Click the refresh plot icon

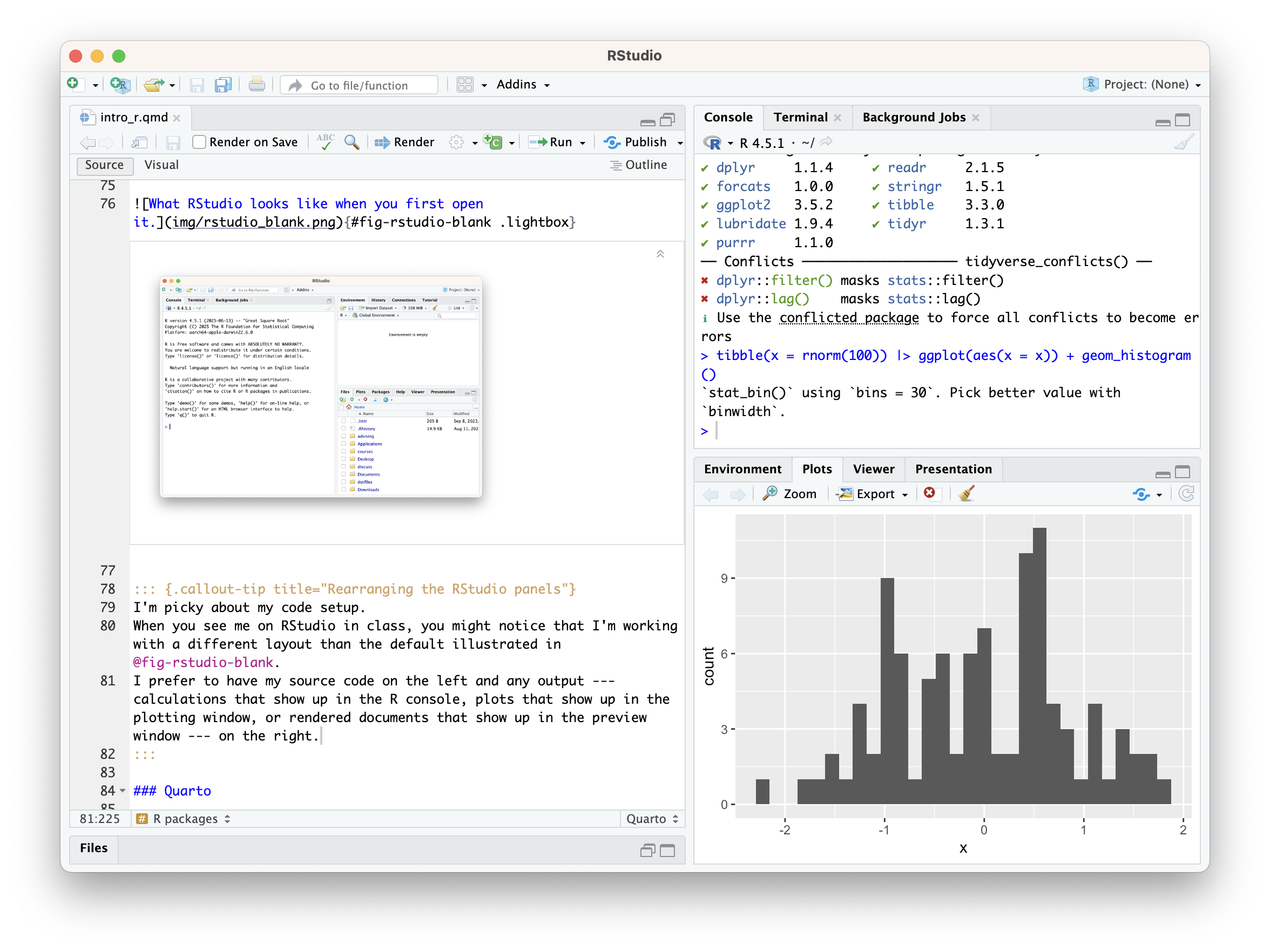[1187, 493]
